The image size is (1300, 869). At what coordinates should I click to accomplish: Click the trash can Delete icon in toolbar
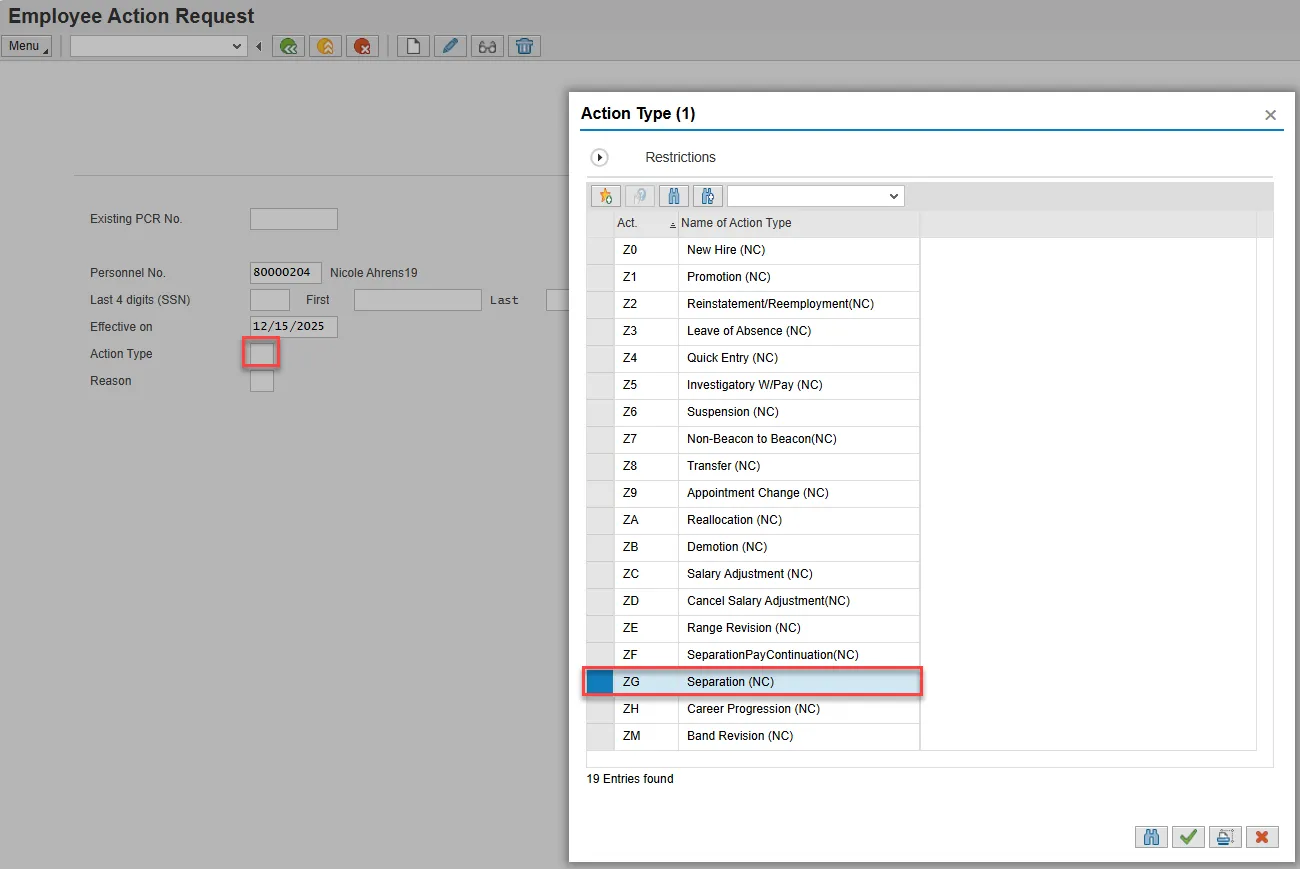coord(524,46)
